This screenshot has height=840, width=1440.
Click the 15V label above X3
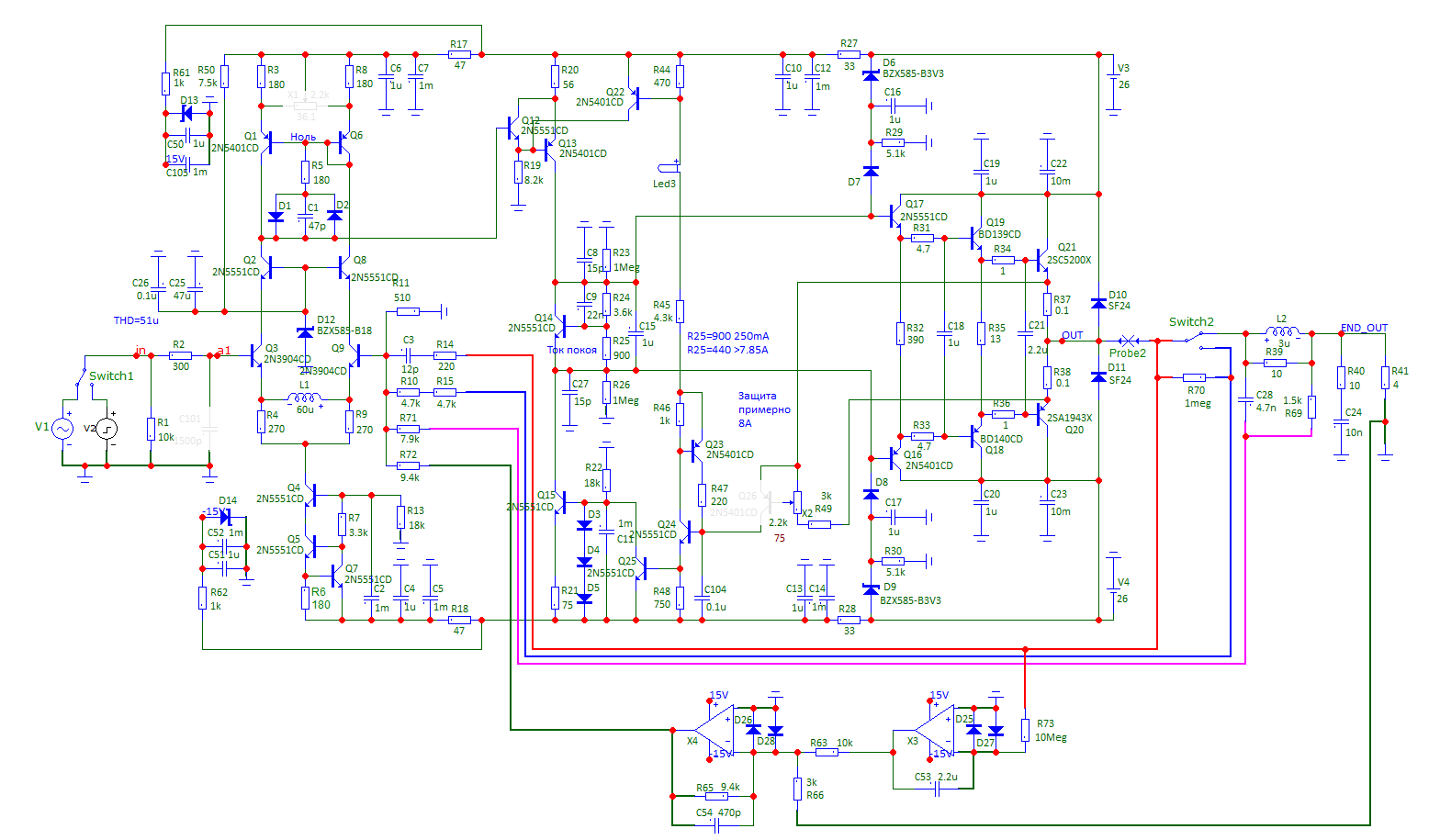939,695
